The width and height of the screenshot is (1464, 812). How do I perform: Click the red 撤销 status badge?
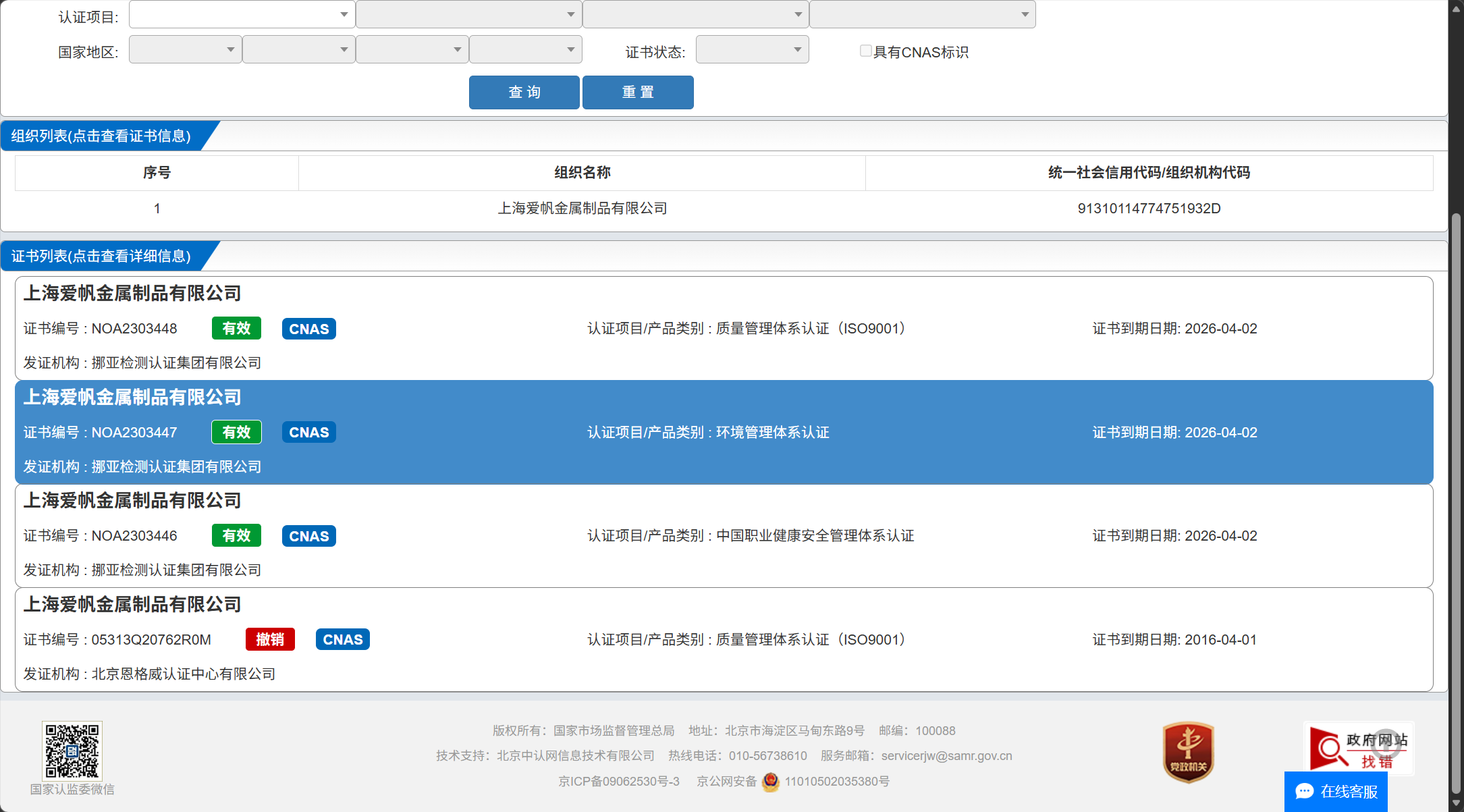[x=270, y=639]
